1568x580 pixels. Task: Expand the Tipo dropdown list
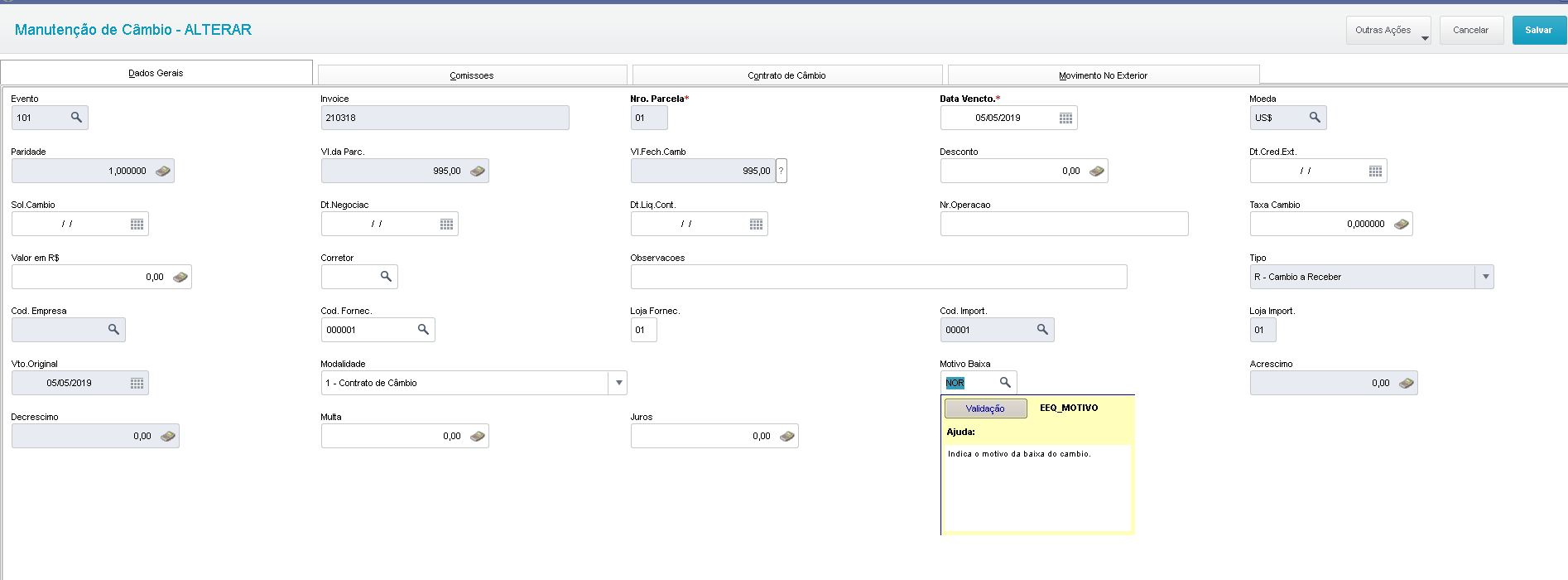(x=1485, y=277)
